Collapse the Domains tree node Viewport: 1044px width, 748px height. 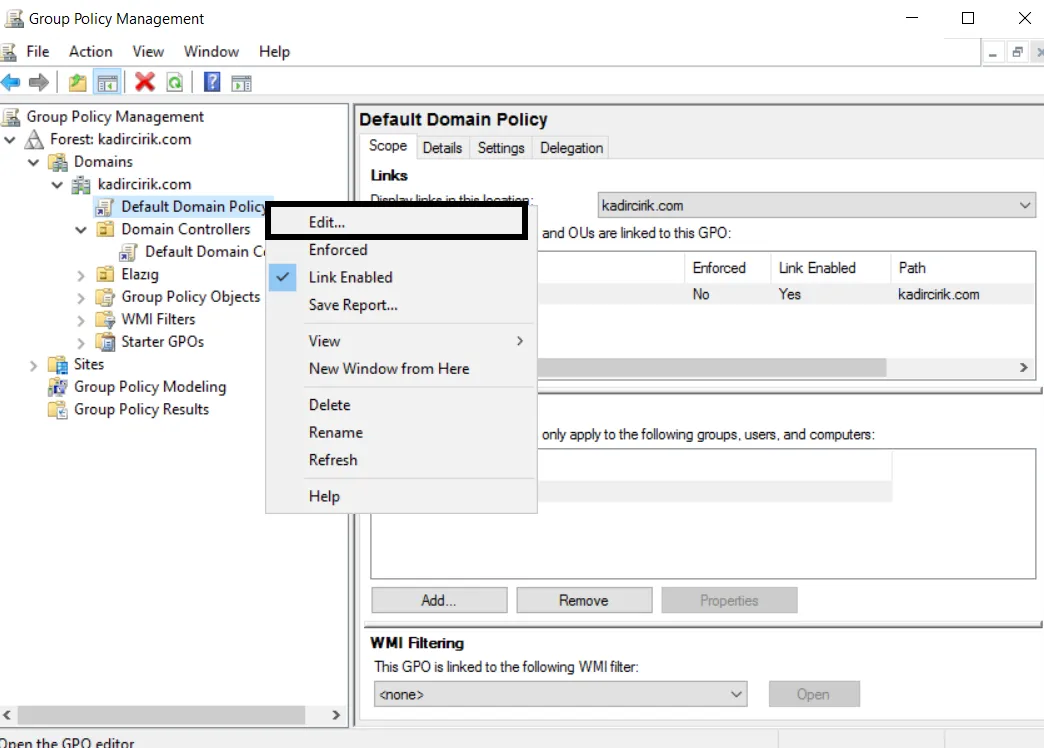[33, 162]
